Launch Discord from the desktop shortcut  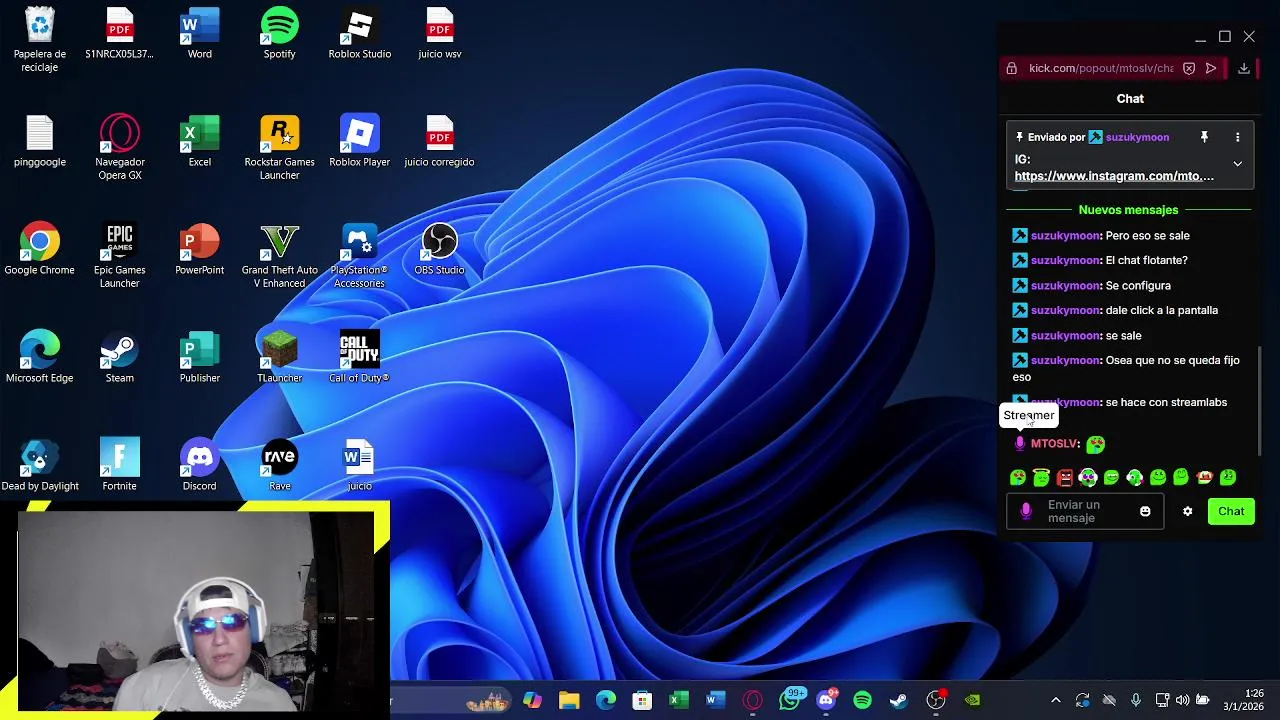click(x=200, y=466)
